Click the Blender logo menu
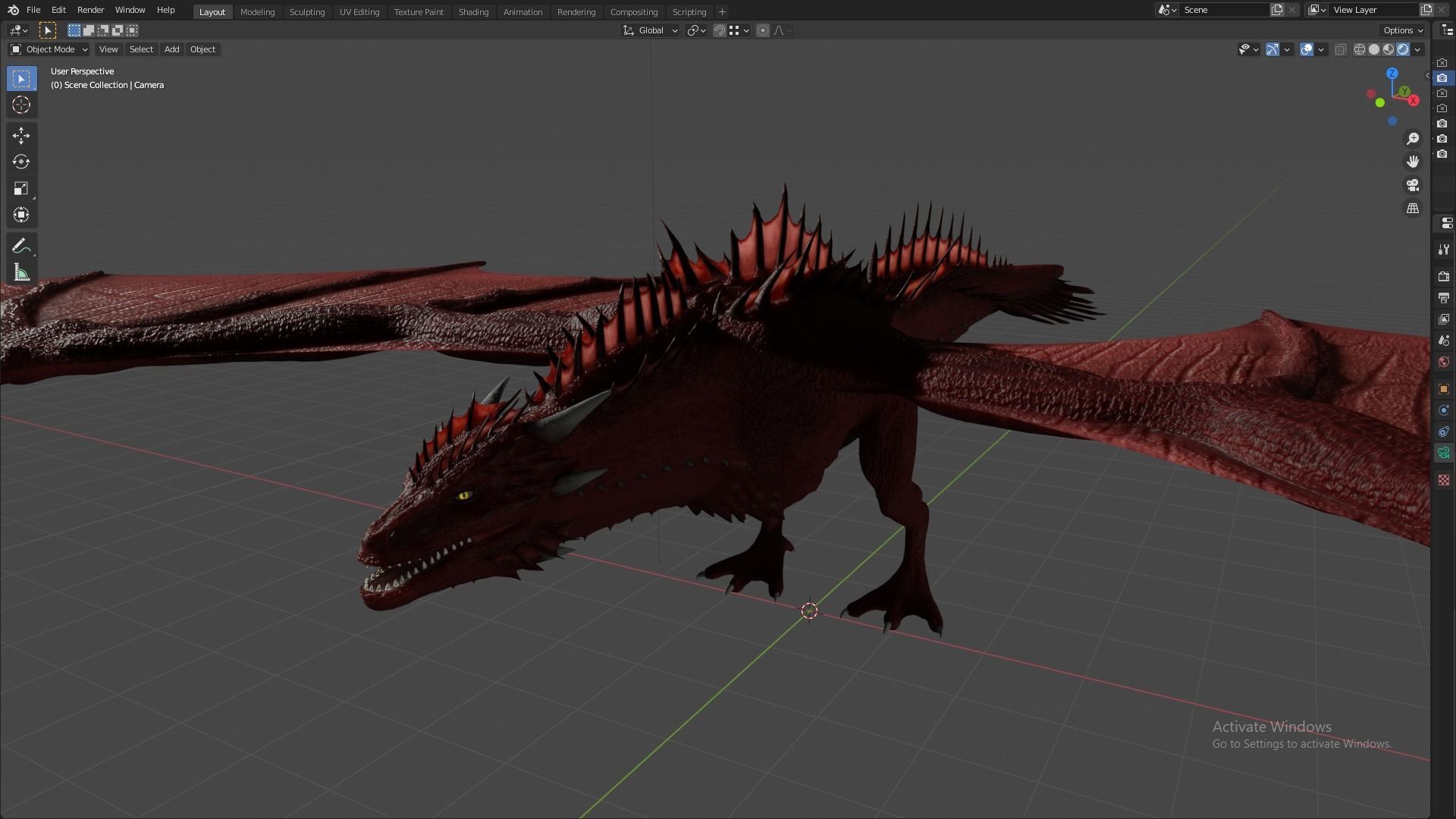The image size is (1456, 819). point(13,10)
